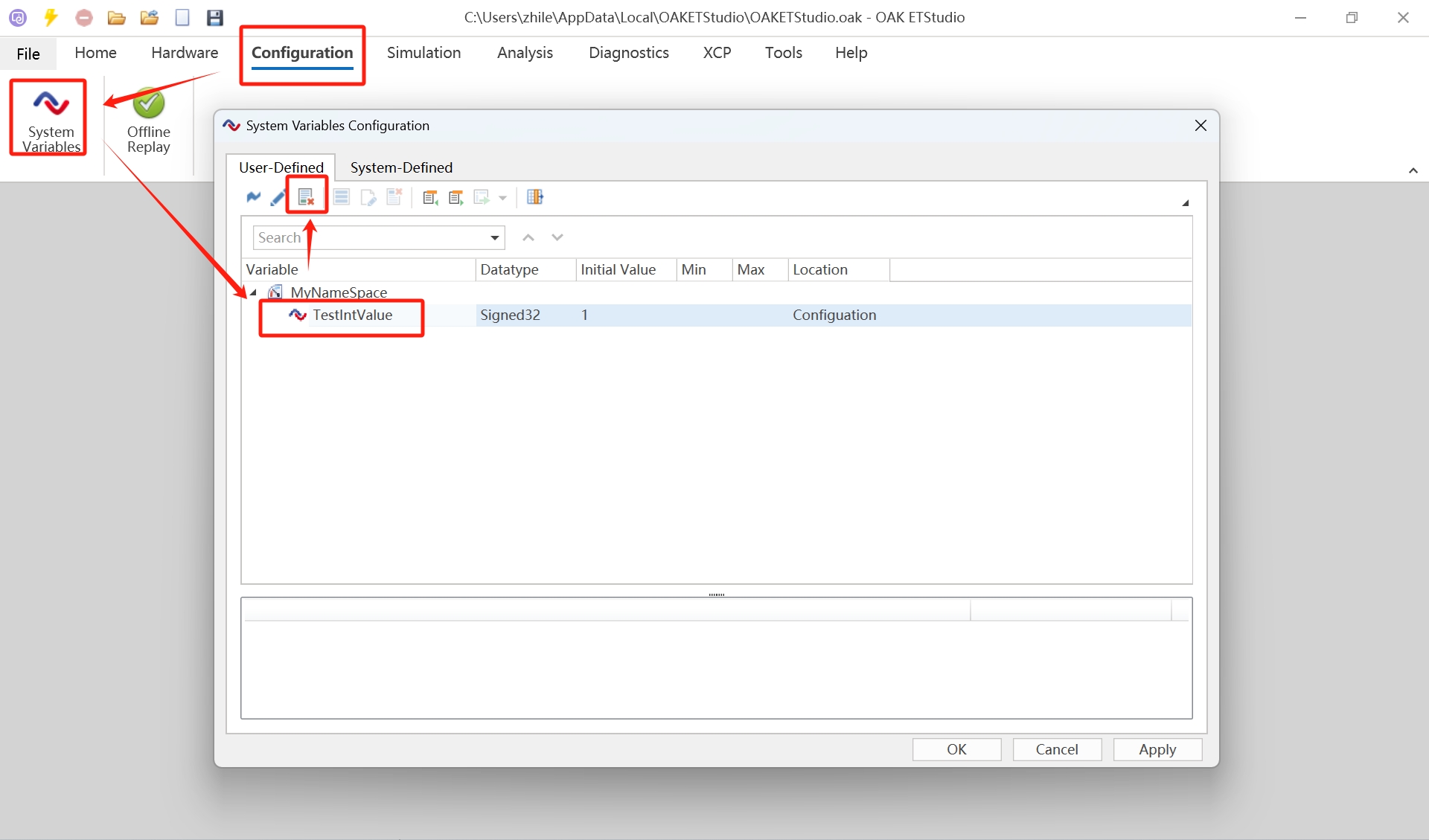This screenshot has width=1429, height=840.
Task: Click the yellow lightning bolt start icon
Action: (51, 17)
